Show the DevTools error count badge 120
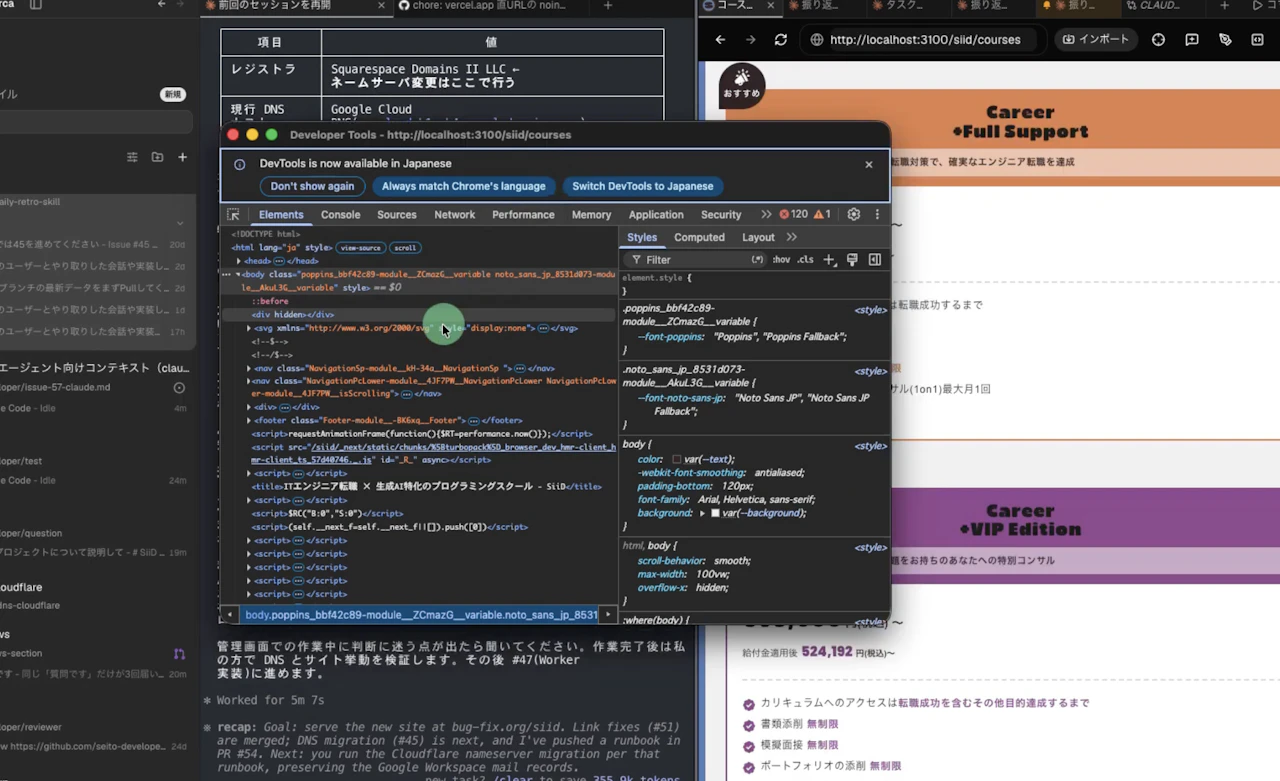The width and height of the screenshot is (1280, 781). pos(793,215)
